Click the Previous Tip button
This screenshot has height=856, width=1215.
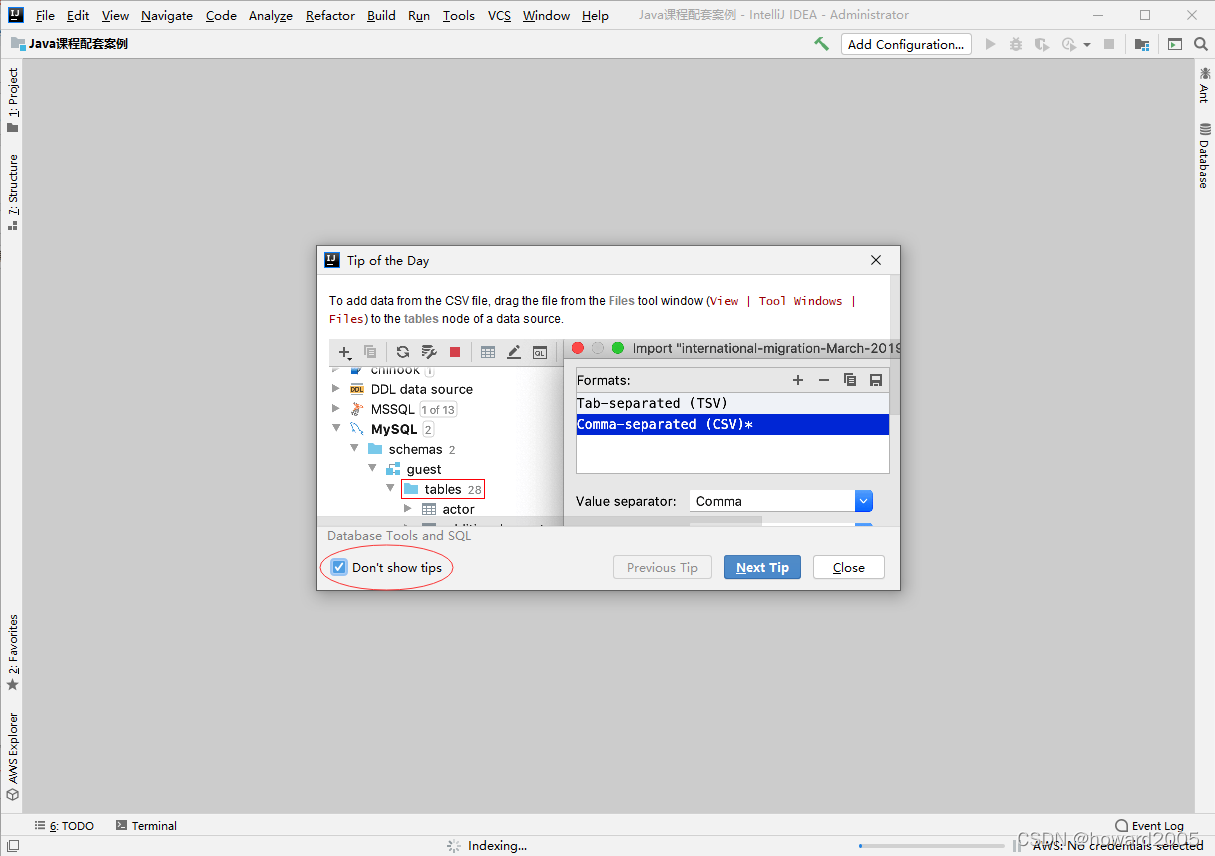(x=662, y=567)
